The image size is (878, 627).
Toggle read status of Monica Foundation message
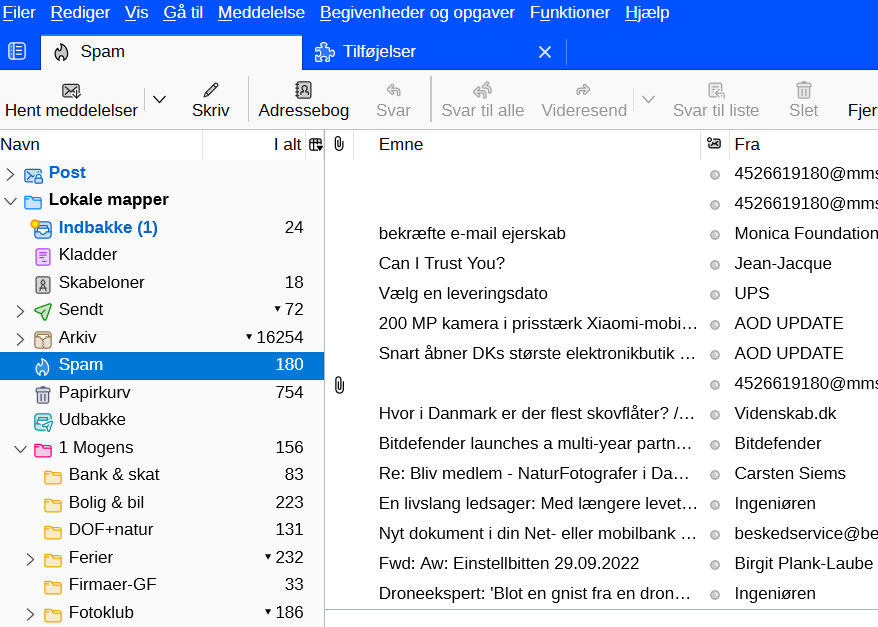pyautogui.click(x=714, y=235)
